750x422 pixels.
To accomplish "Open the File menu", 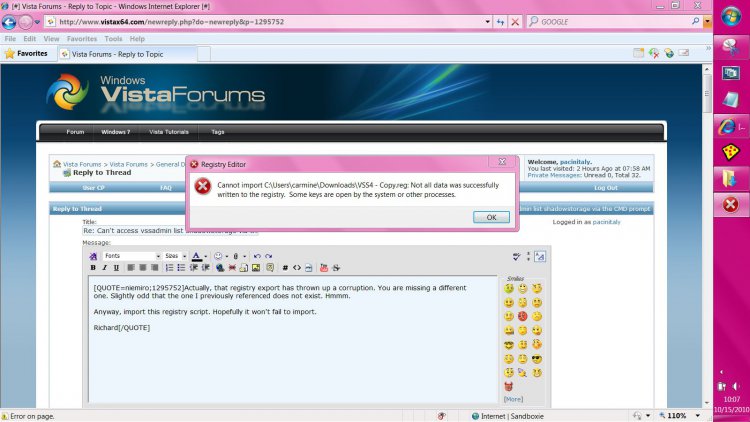I will coord(10,39).
